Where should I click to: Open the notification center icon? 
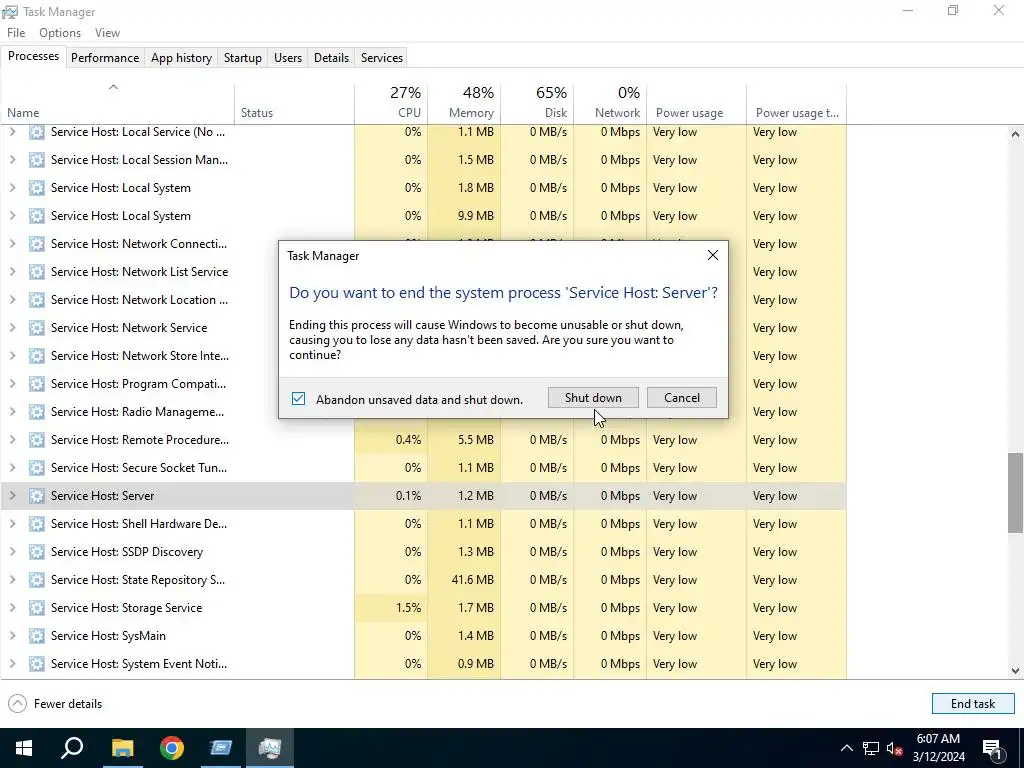click(x=992, y=748)
